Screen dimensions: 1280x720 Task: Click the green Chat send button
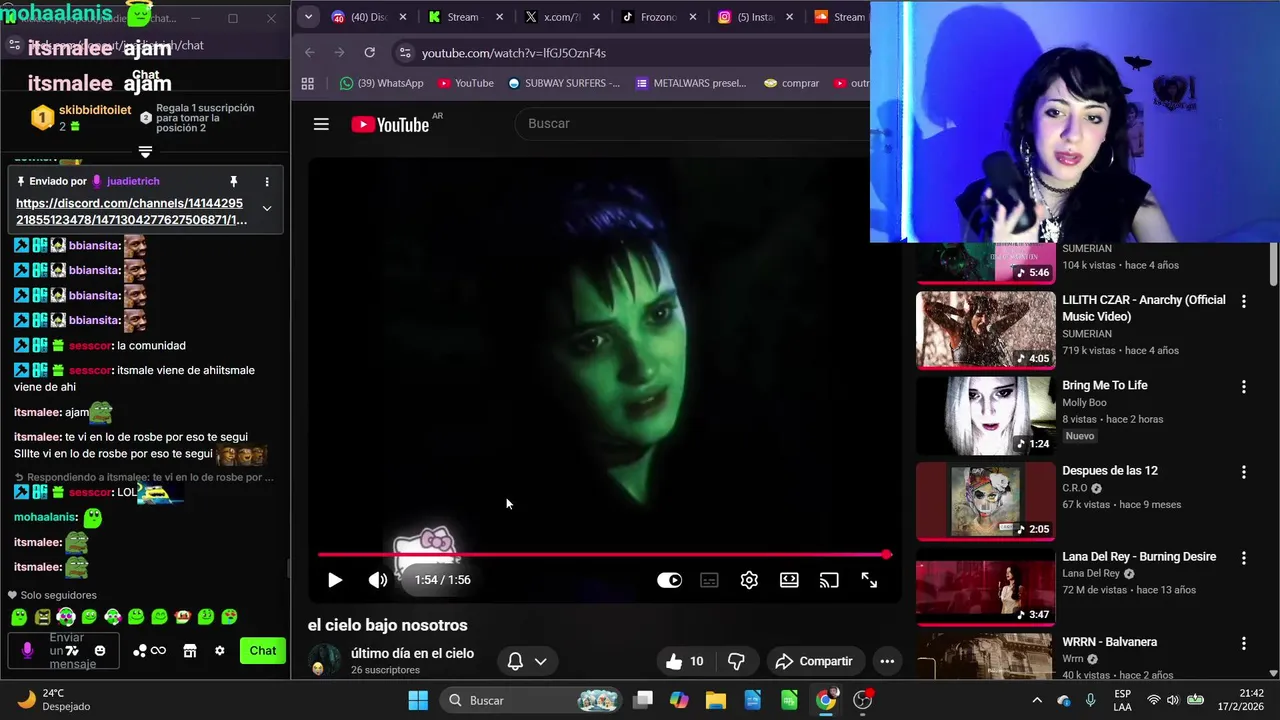(x=263, y=650)
